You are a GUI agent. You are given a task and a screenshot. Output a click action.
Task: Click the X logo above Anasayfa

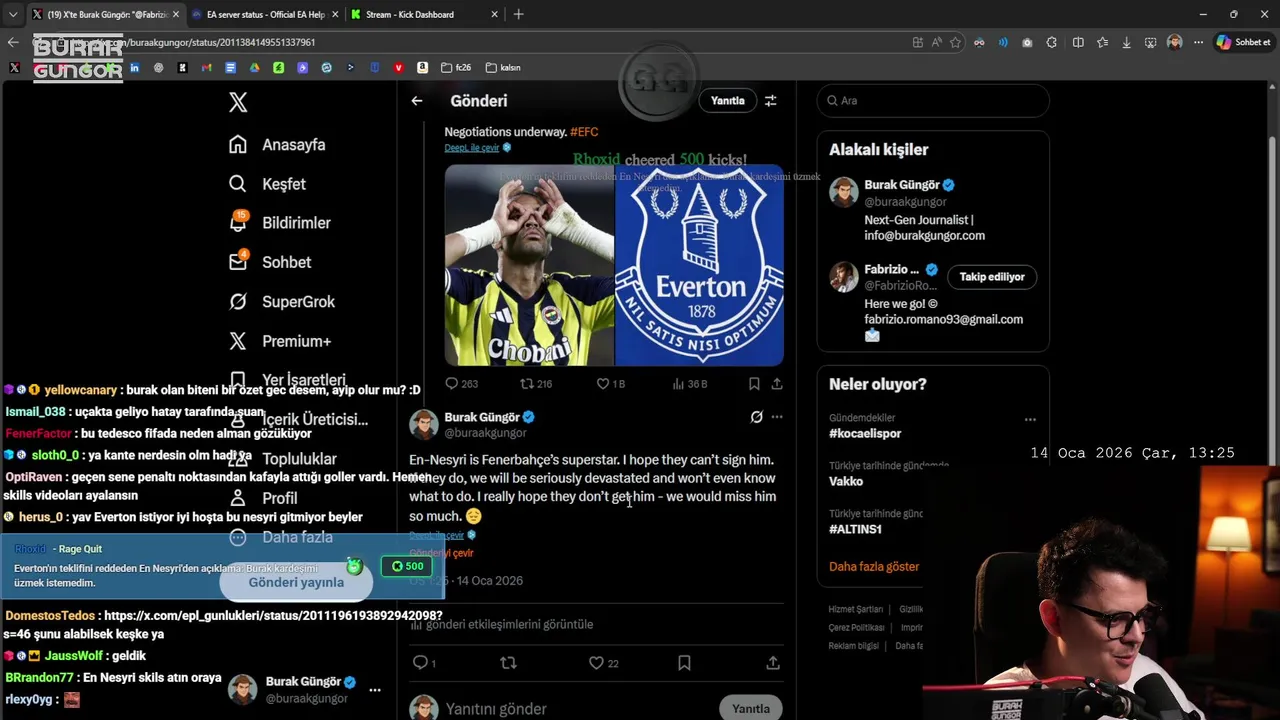pyautogui.click(x=238, y=102)
